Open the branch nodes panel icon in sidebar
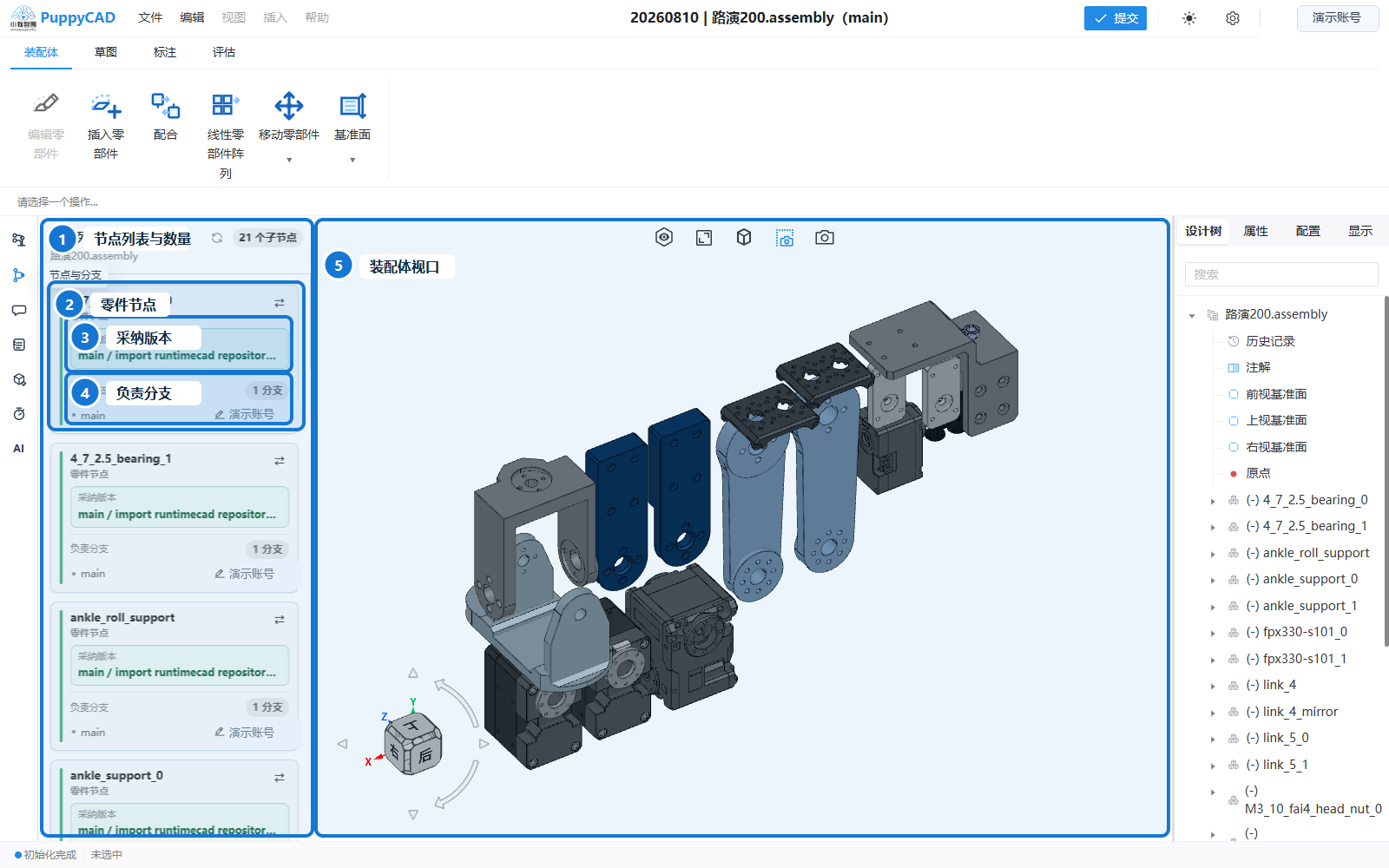Screen dimensions: 1389x868 19,275
